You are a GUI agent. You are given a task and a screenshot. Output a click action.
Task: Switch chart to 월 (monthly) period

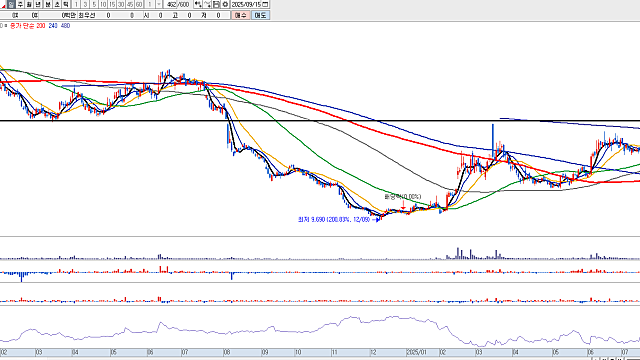pos(29,4)
